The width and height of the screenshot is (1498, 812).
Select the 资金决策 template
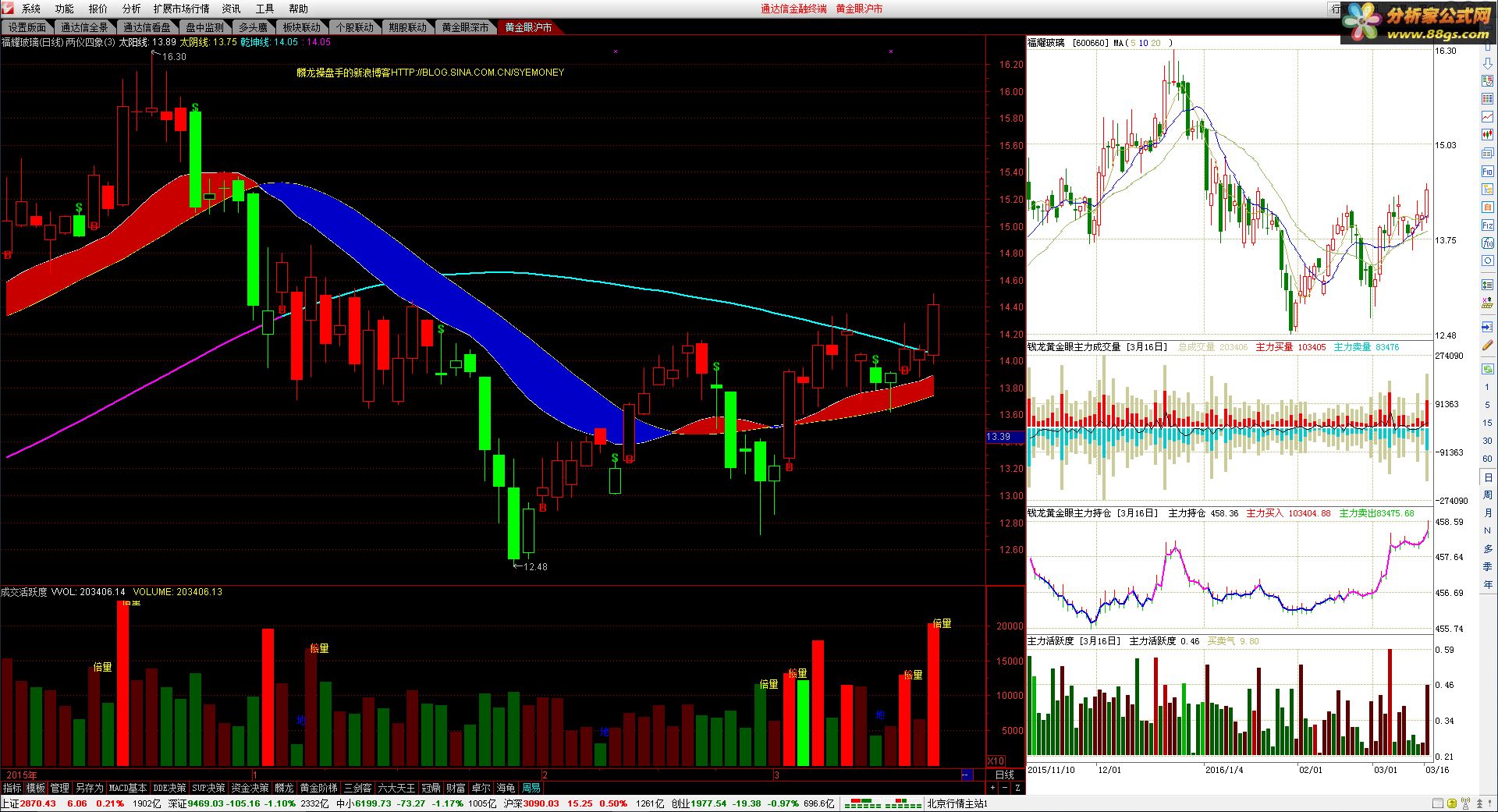tap(250, 788)
